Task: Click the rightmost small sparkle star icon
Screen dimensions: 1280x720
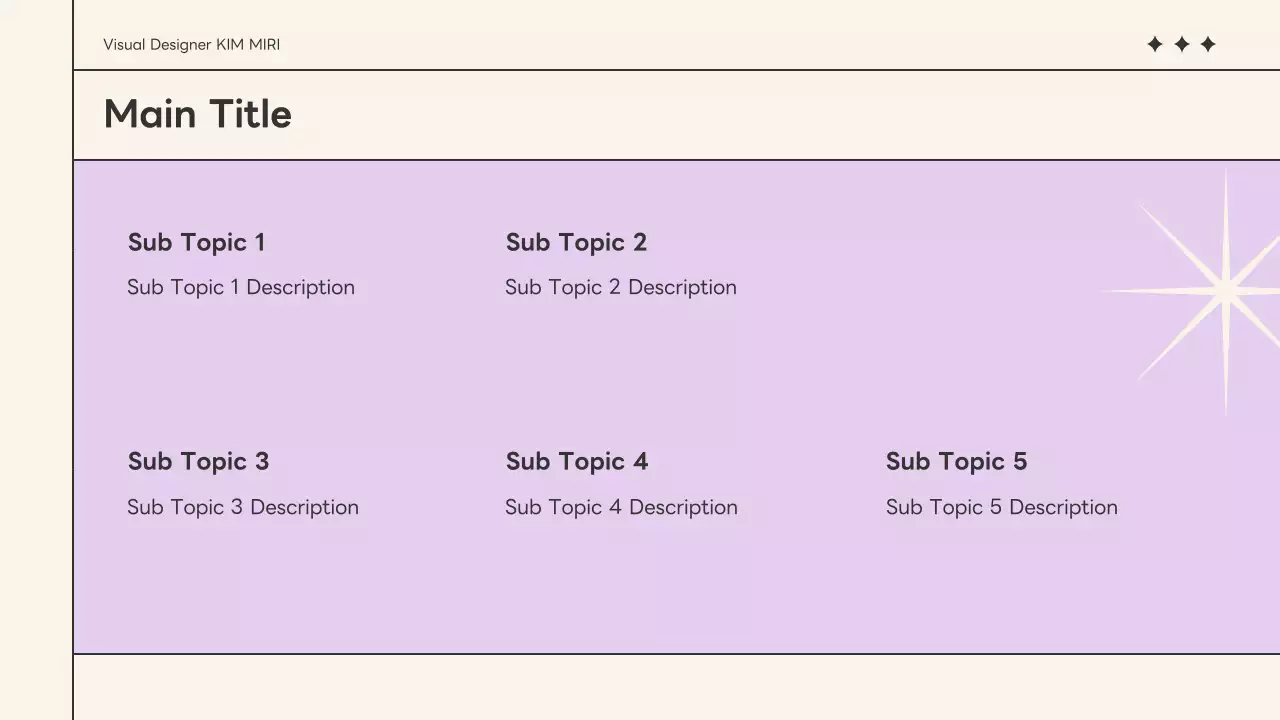Action: coord(1208,44)
